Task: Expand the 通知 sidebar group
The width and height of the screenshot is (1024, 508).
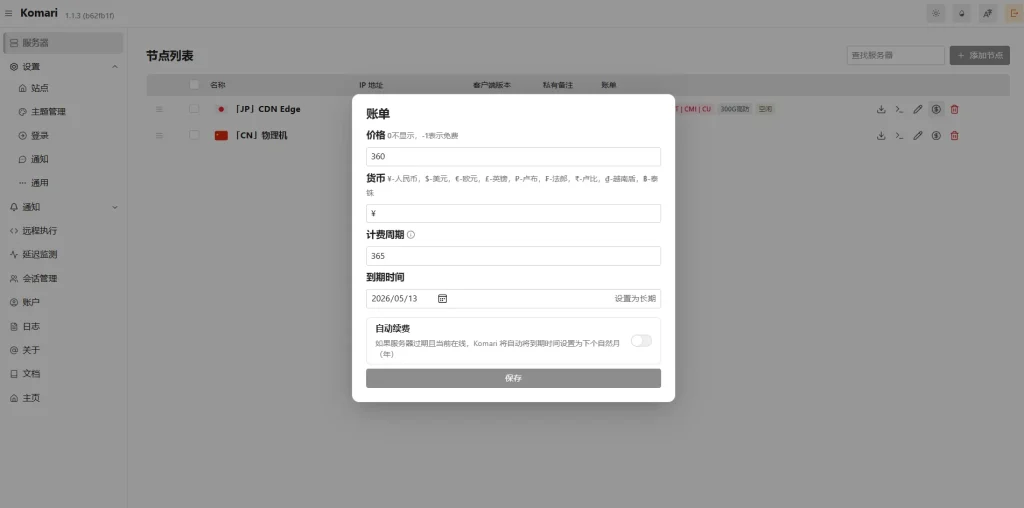Action: [x=114, y=207]
